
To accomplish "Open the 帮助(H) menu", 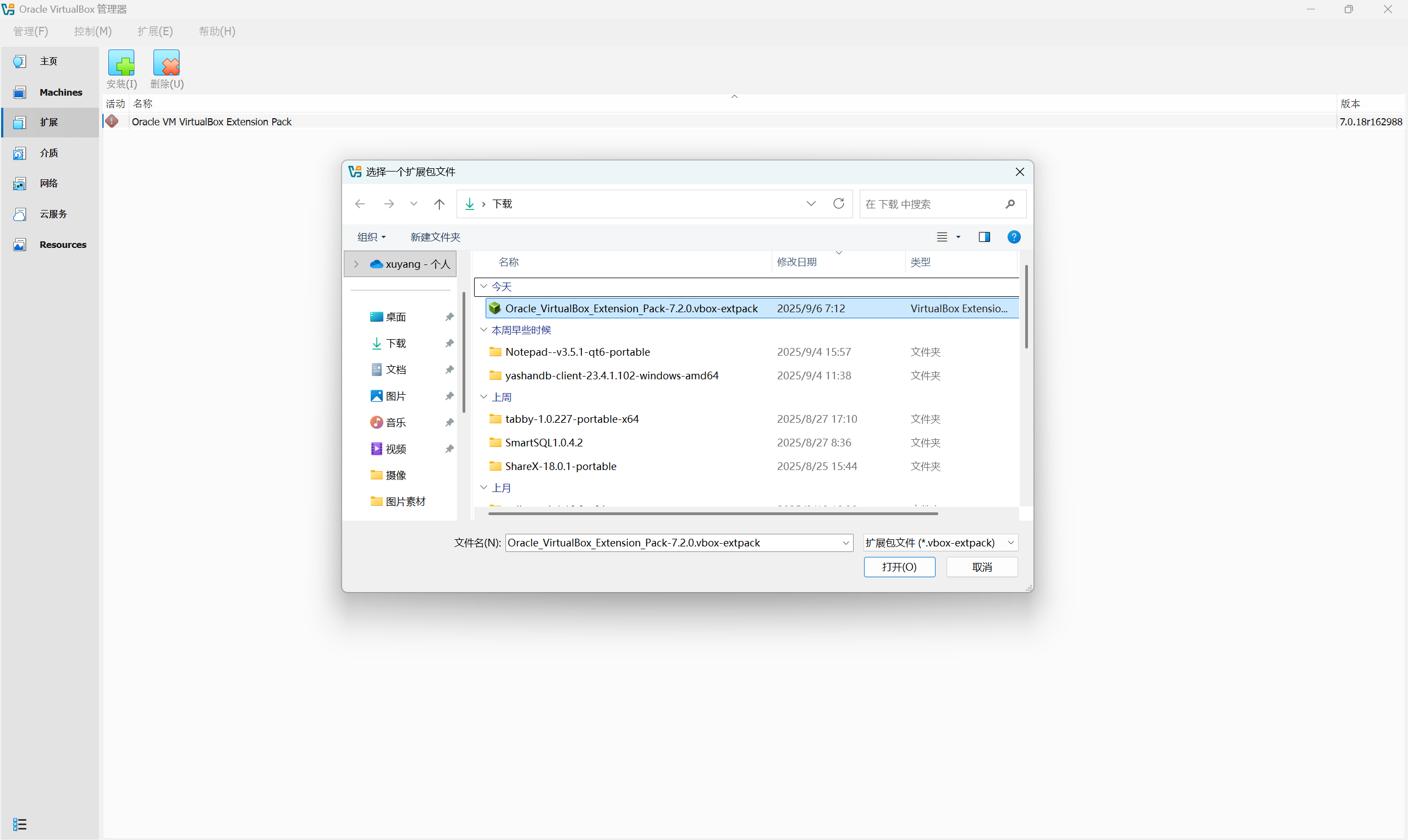I will coord(217,31).
